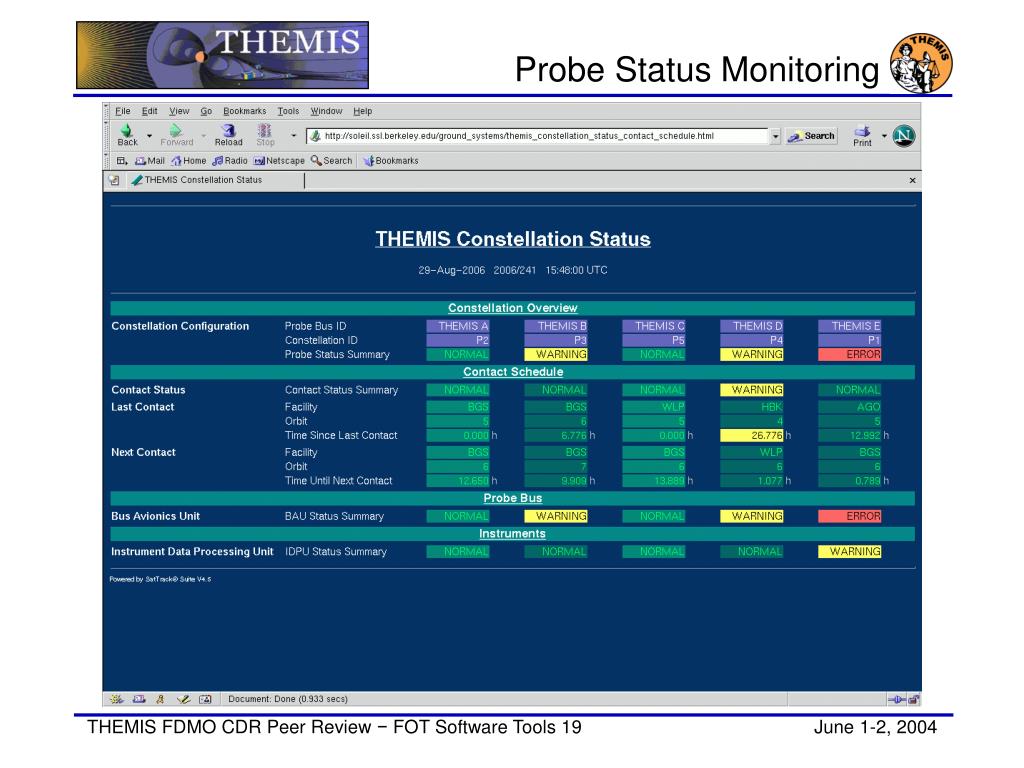Viewport: 1024px width, 768px height.
Task: Open Radio from the personal toolbar
Action: point(229,160)
